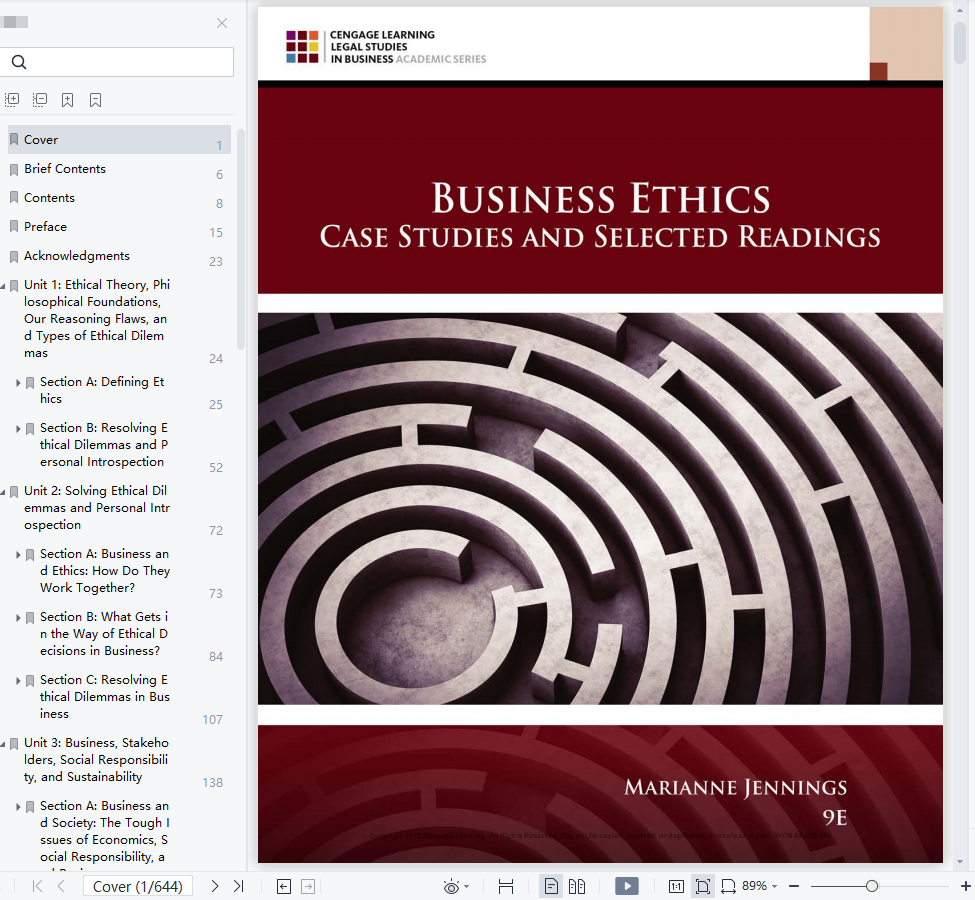This screenshot has height=900, width=975.
Task: Go to the first page
Action: coord(37,886)
